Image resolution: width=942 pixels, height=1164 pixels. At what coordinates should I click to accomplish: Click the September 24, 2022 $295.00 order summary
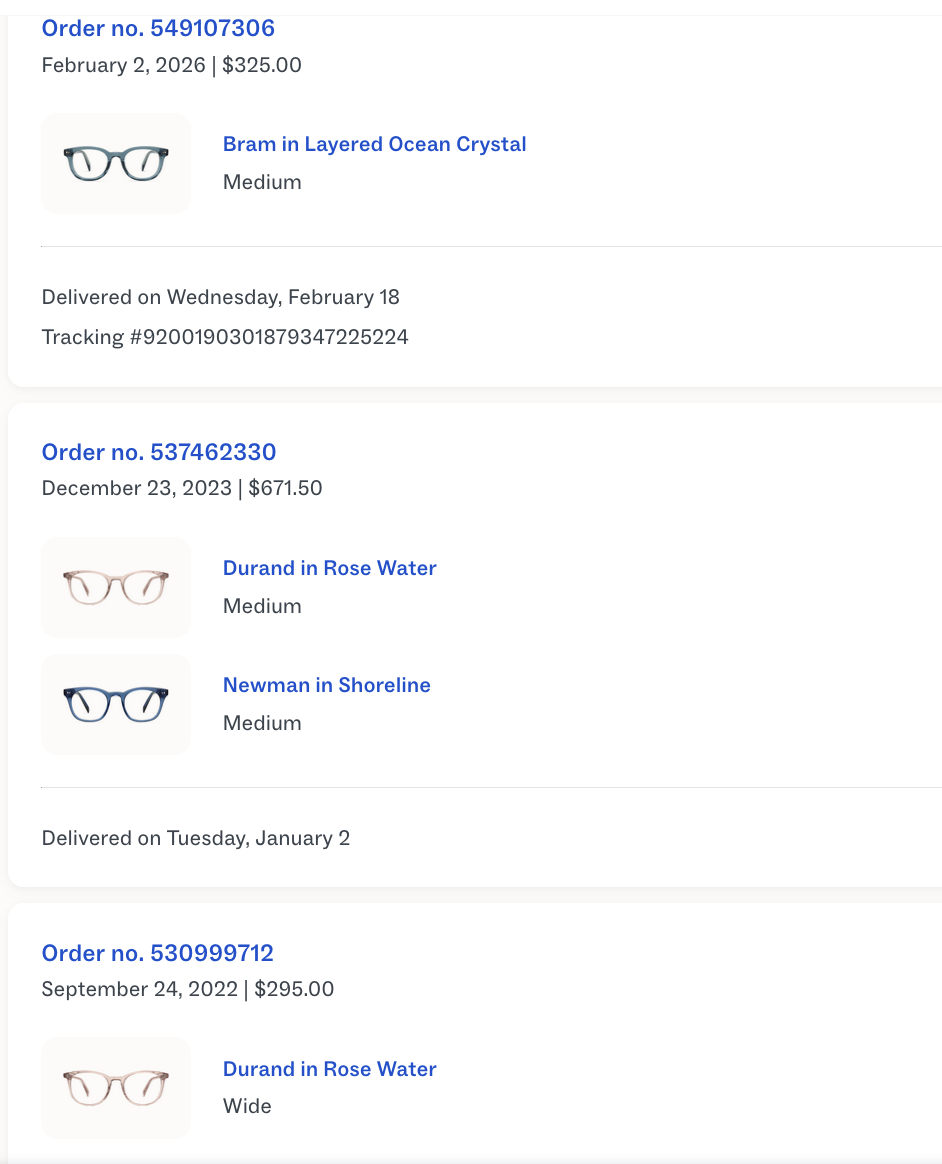[187, 990]
